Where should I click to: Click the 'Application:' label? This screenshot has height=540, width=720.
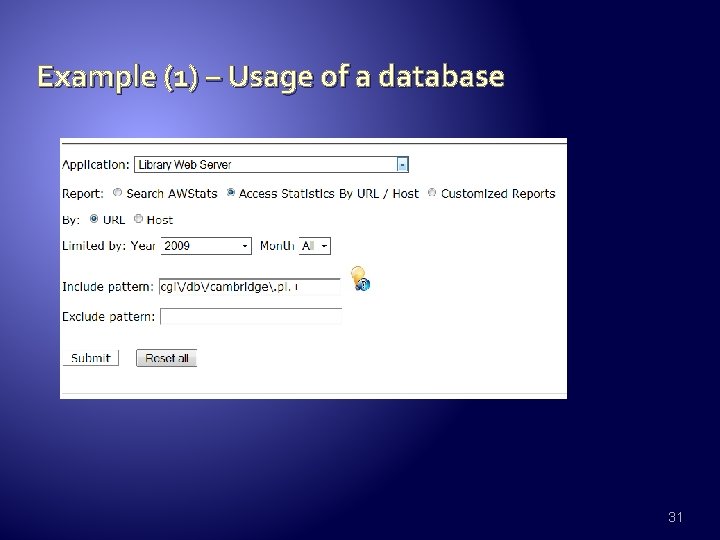click(96, 164)
